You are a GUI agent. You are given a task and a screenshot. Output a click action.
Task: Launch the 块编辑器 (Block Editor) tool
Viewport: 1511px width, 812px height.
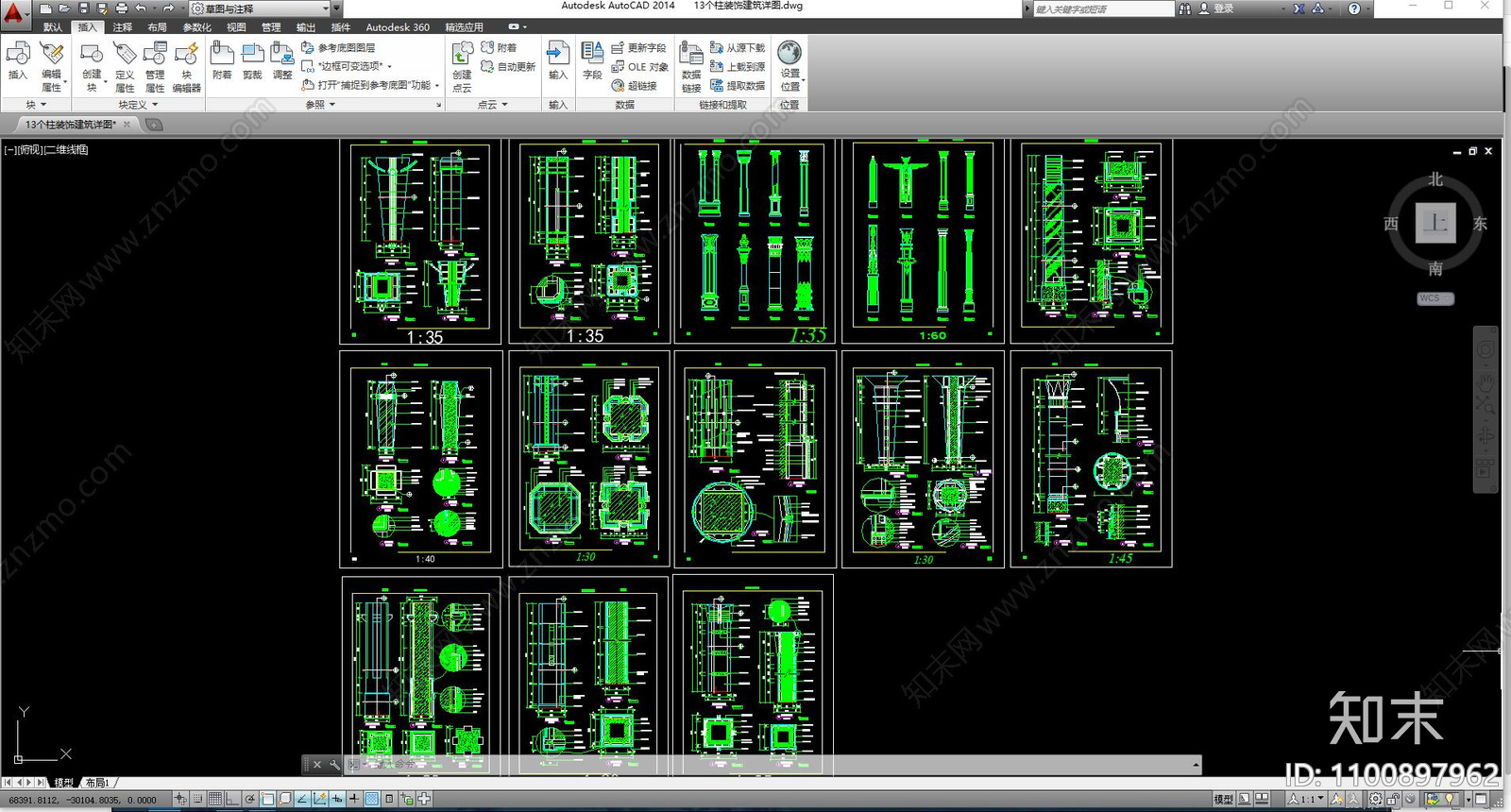(187, 67)
